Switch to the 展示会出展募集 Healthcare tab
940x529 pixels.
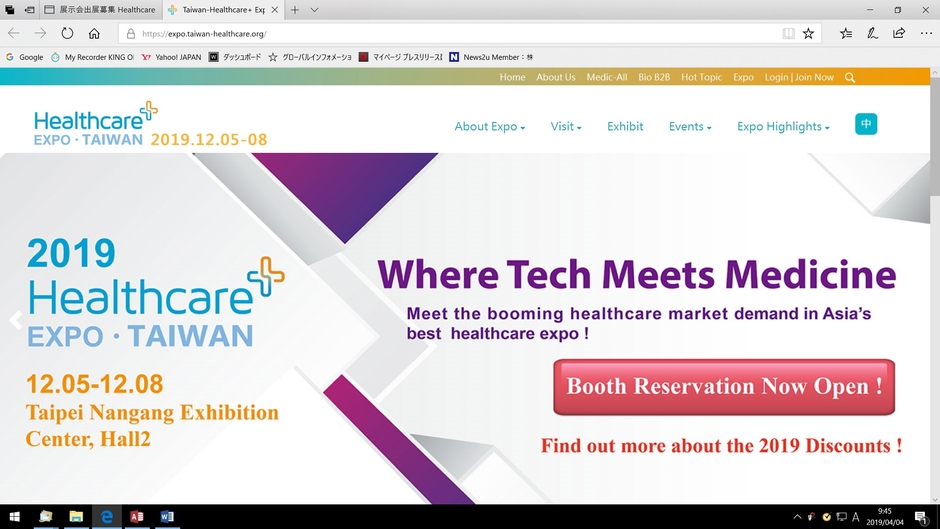tap(100, 9)
